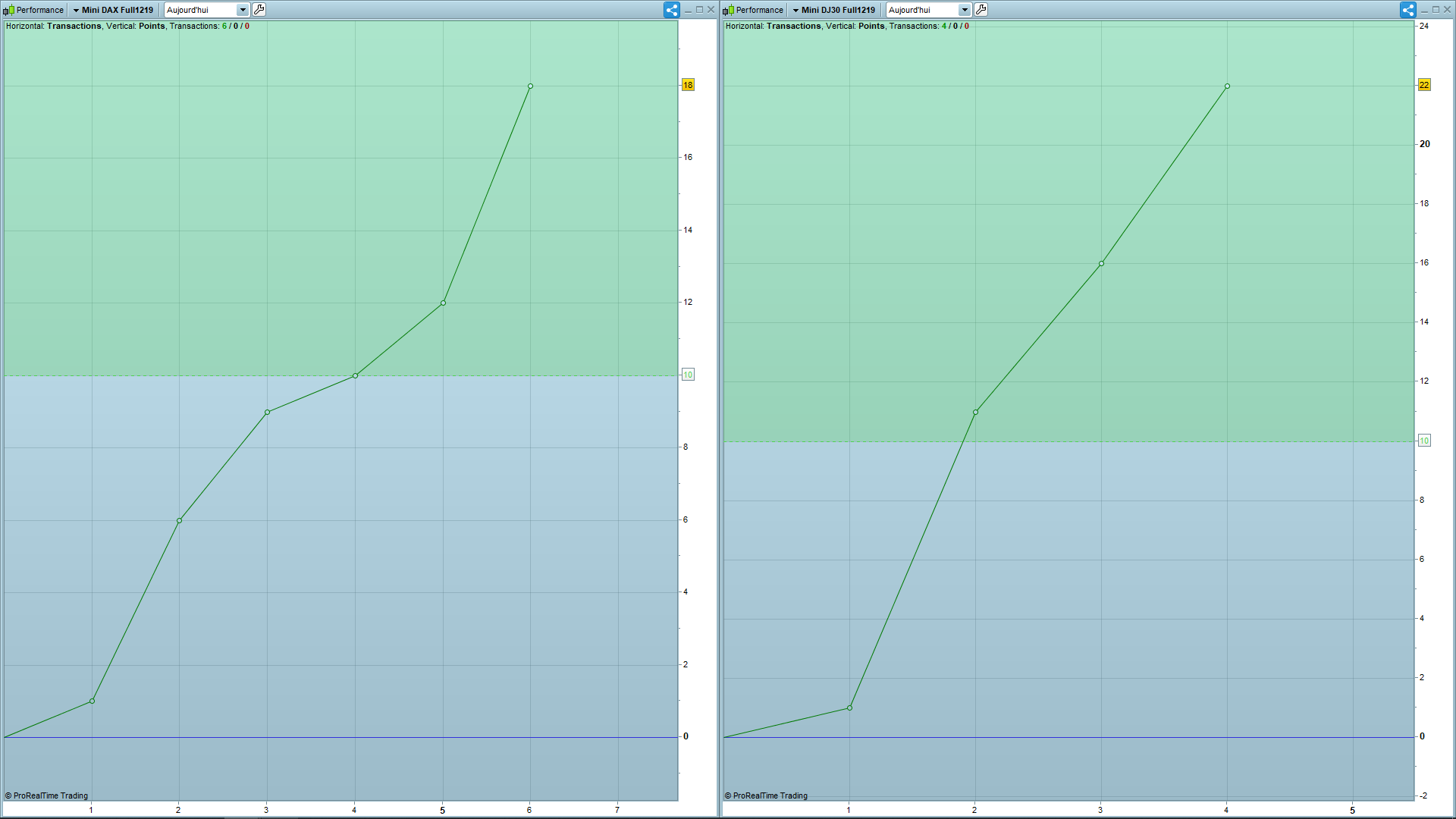This screenshot has width=1456, height=819.
Task: Open Aujourd'hui period dropdown in DAX window
Action: [242, 10]
